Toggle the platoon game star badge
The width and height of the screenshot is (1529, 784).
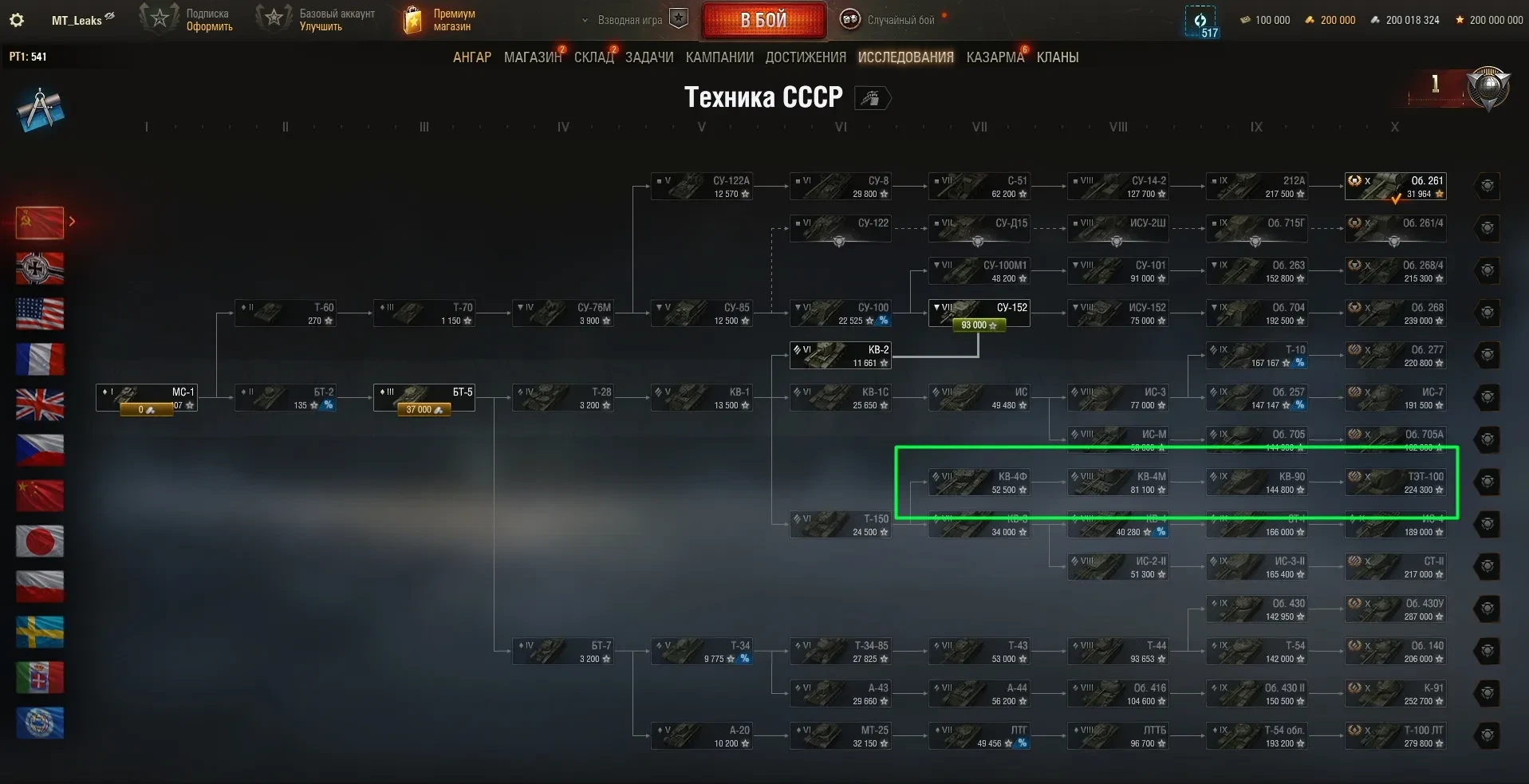679,19
